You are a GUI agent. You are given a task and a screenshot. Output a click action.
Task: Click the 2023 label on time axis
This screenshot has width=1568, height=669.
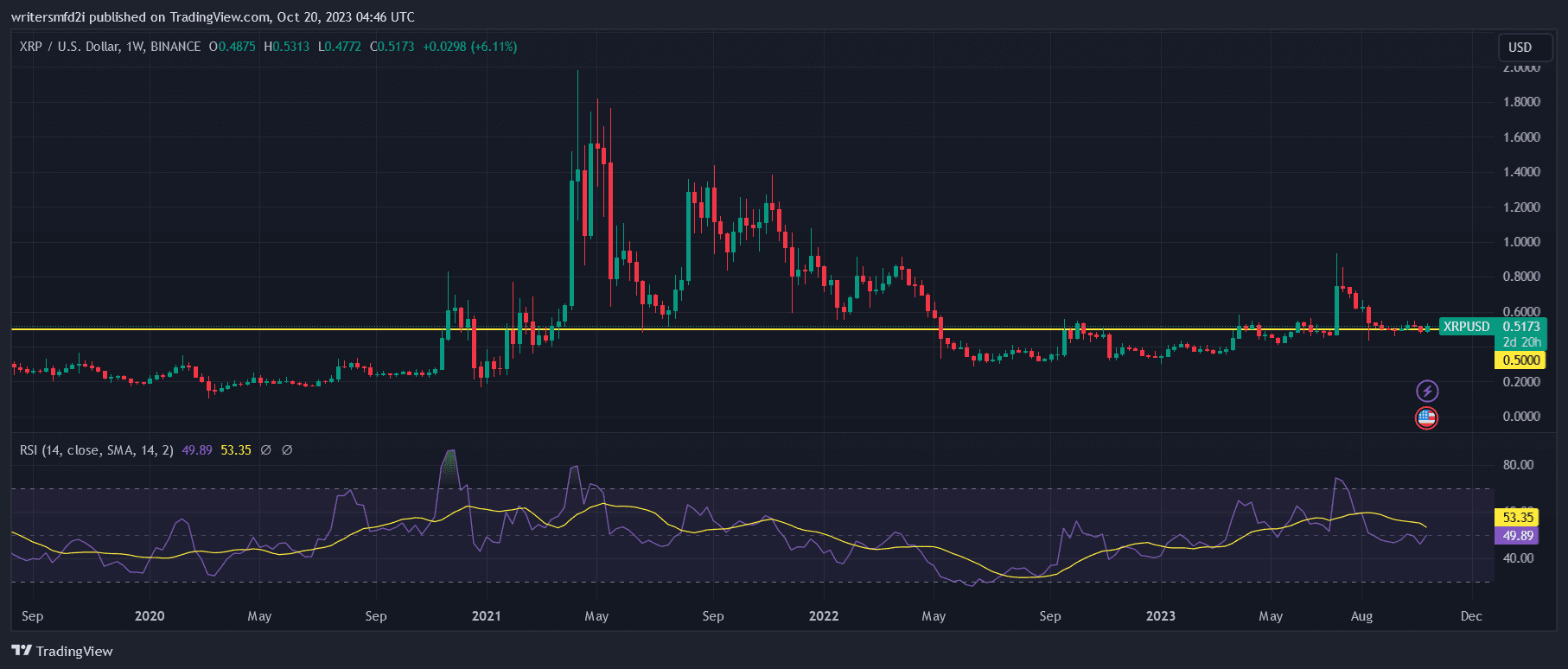pyautogui.click(x=1160, y=616)
